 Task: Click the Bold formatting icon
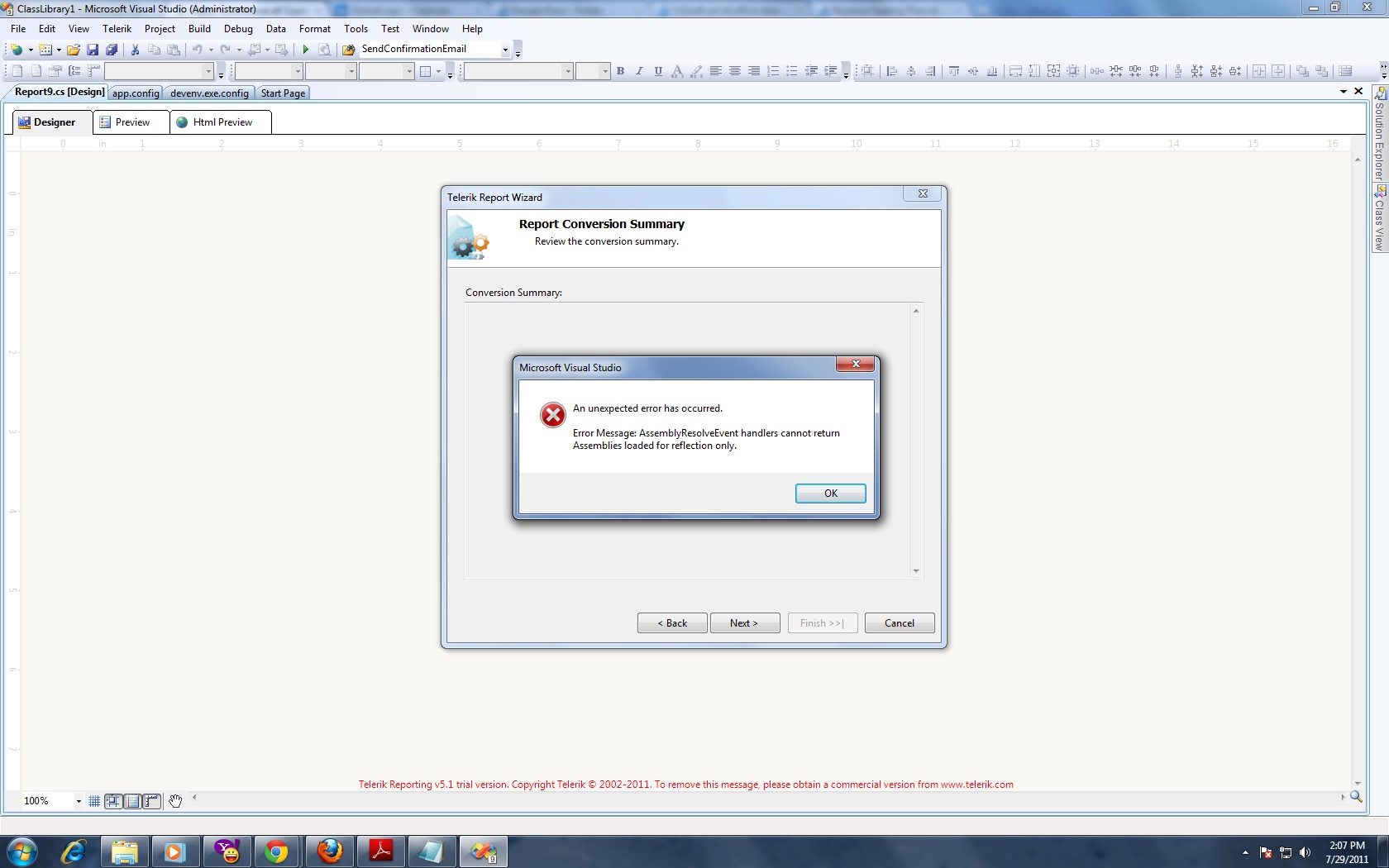coord(620,71)
